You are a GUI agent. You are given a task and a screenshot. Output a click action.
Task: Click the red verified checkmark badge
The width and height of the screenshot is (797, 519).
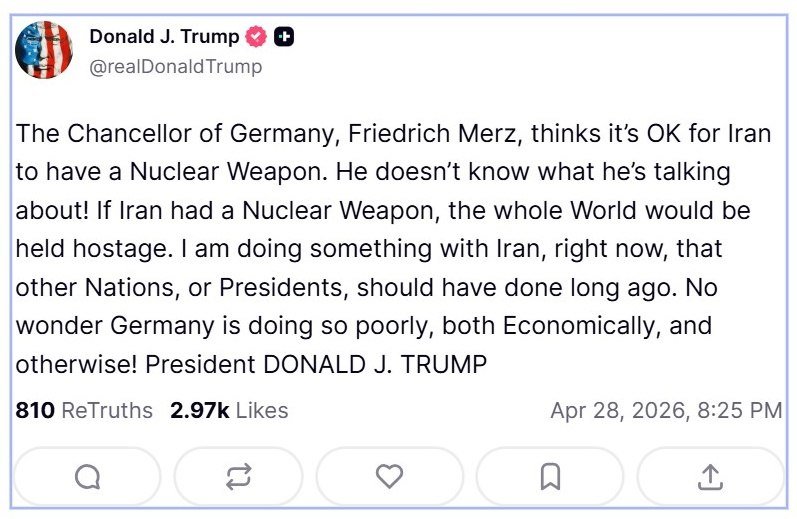(257, 37)
